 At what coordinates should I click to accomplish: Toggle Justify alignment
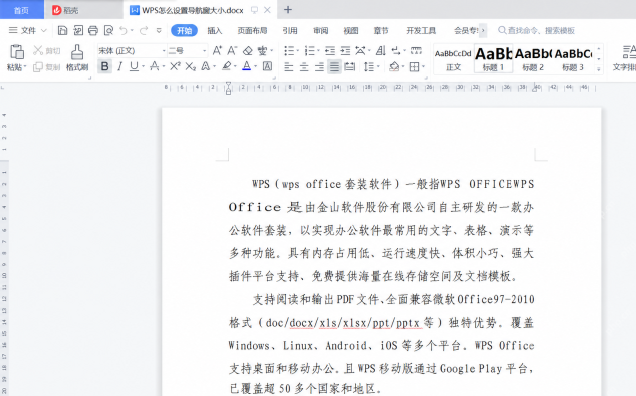(334, 66)
